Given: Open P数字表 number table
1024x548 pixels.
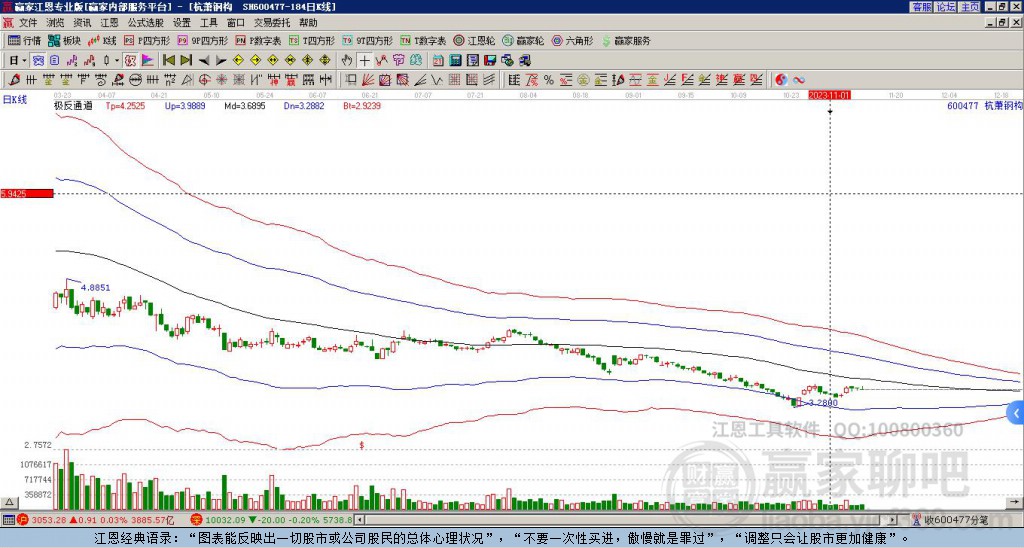Looking at the screenshot, I should tap(259, 40).
